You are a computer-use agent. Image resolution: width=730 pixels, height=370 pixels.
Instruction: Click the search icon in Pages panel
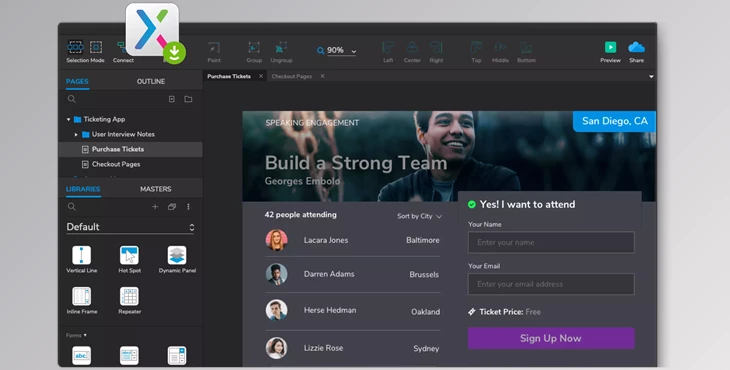(x=72, y=99)
